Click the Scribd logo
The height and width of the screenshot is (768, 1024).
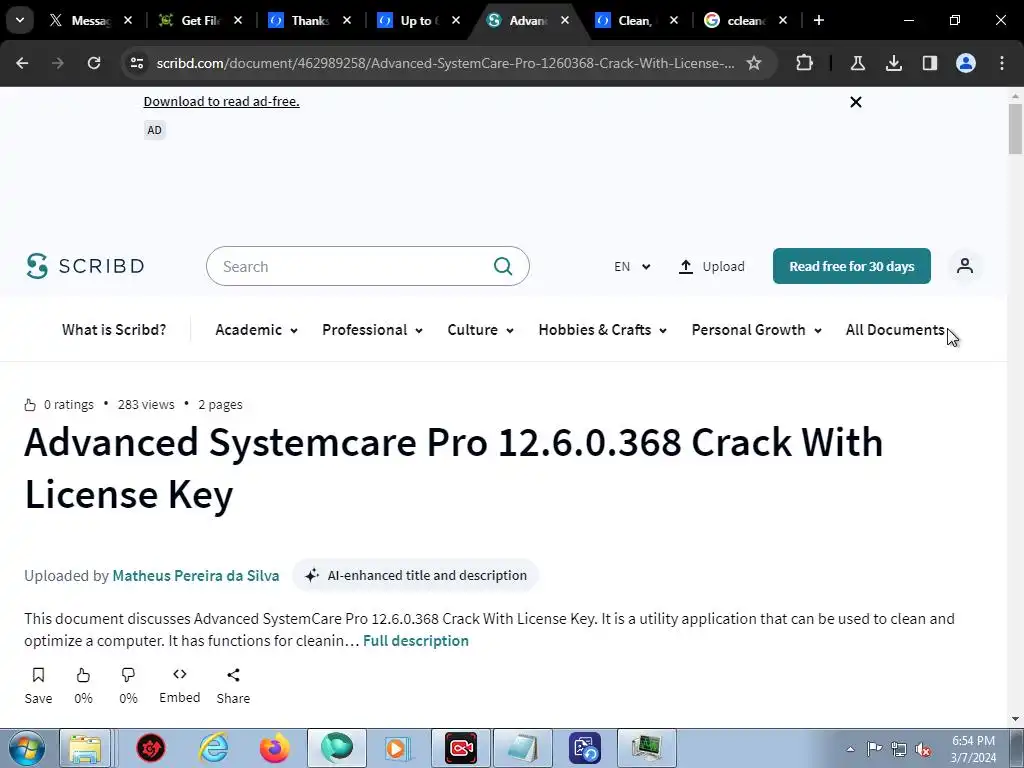86,266
